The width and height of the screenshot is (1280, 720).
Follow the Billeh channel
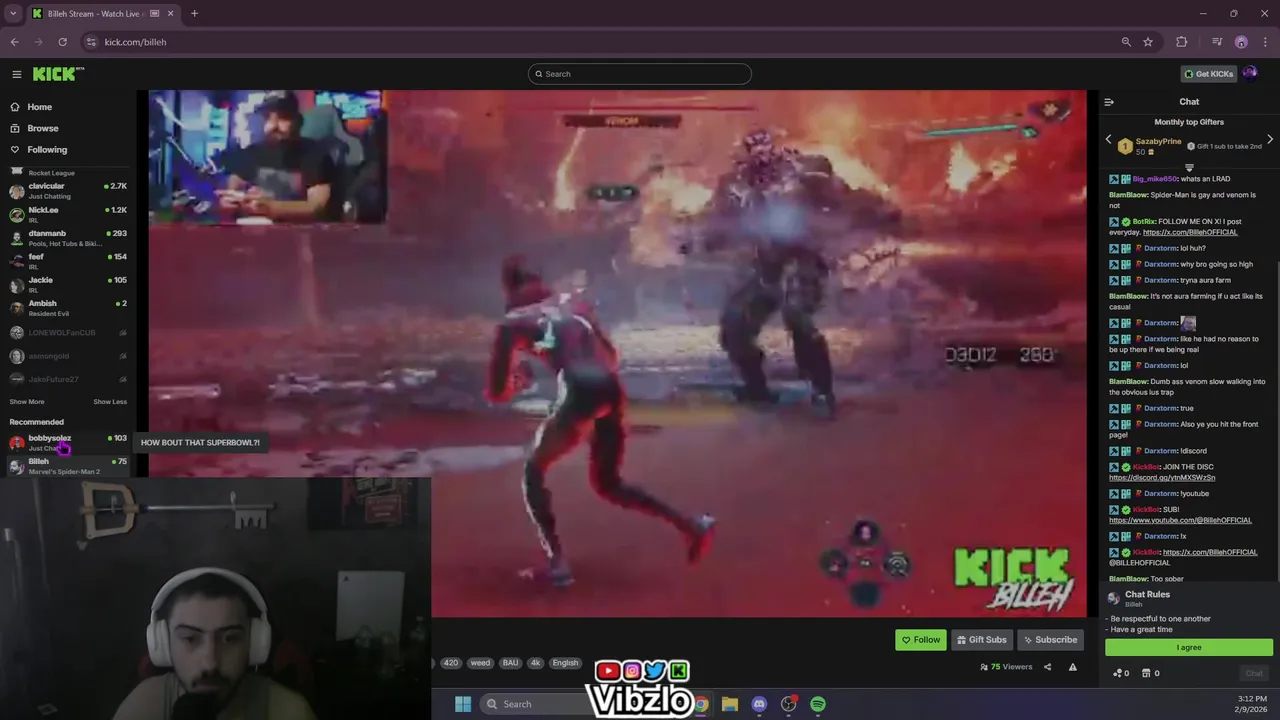coord(920,640)
